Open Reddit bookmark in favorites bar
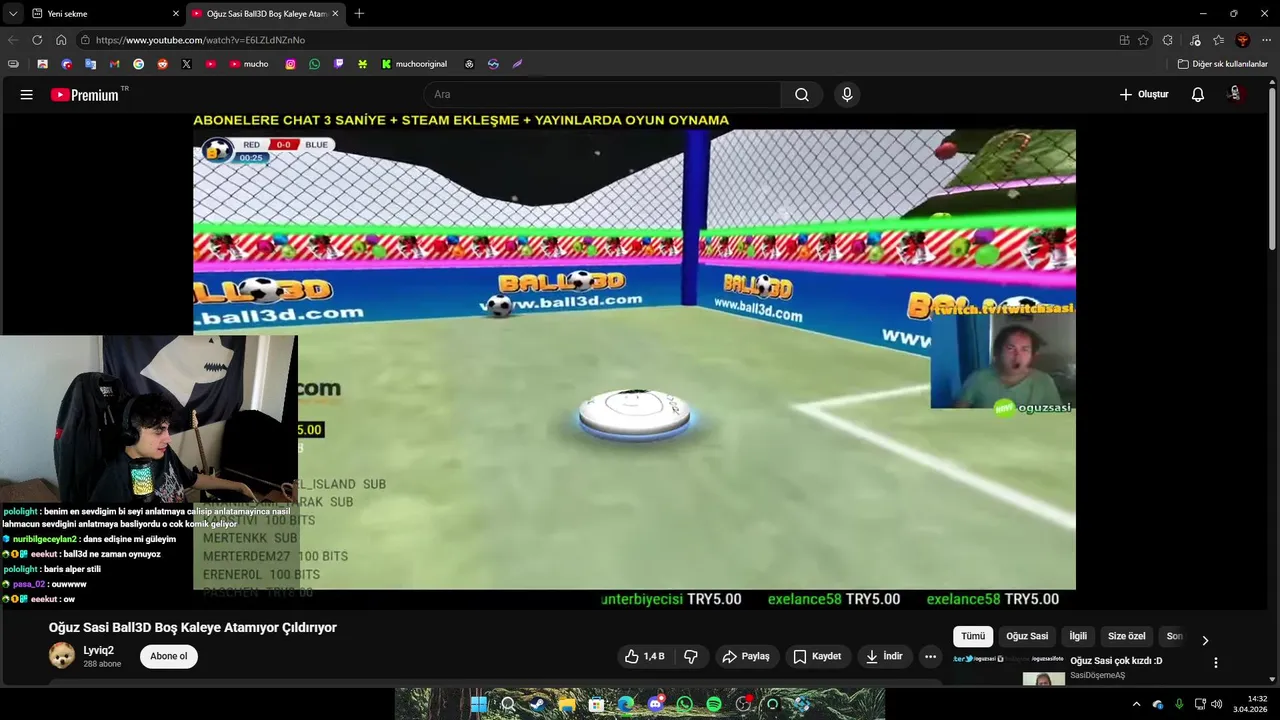1280x720 pixels. (162, 64)
